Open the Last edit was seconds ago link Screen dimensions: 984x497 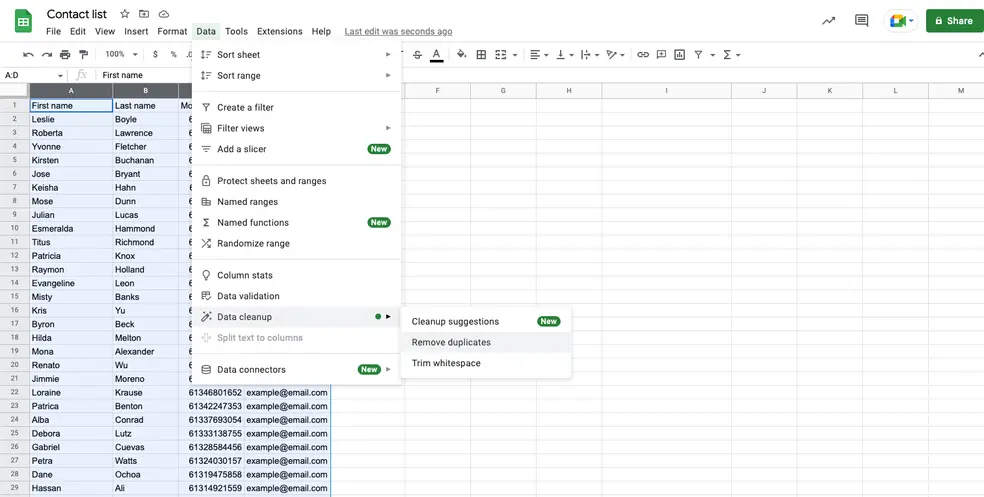pyautogui.click(x=398, y=31)
